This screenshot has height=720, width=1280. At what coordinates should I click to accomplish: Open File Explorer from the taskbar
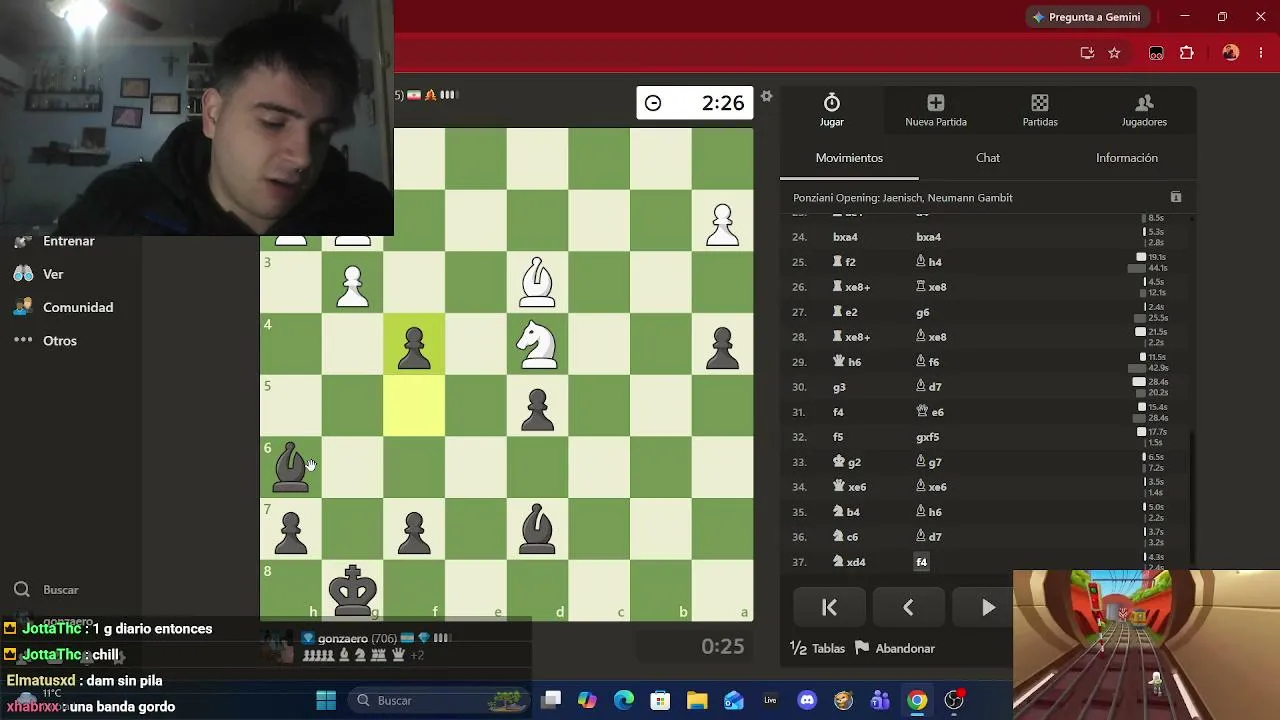tap(697, 700)
